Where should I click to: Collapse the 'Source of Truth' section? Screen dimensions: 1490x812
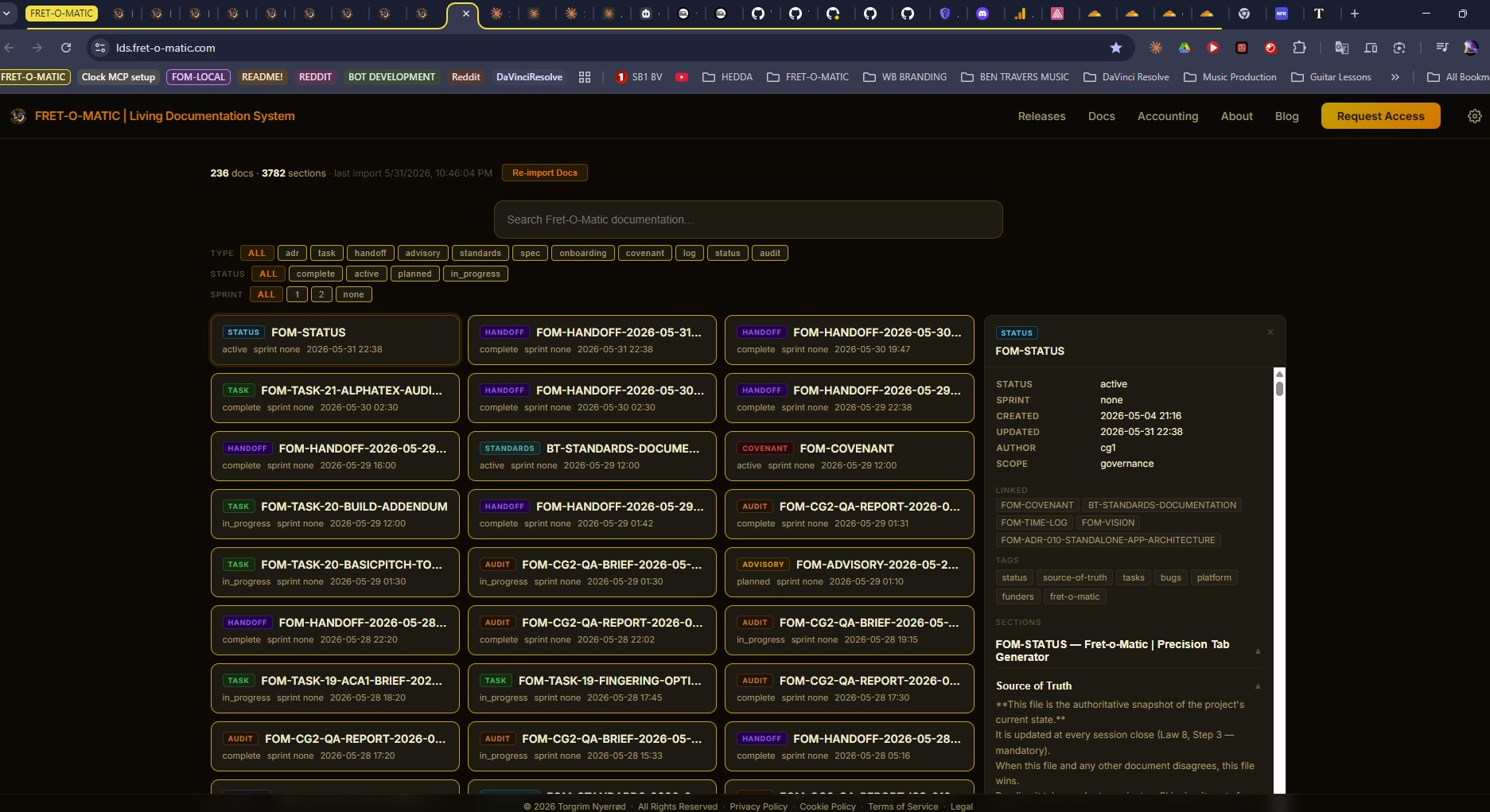(1129, 686)
